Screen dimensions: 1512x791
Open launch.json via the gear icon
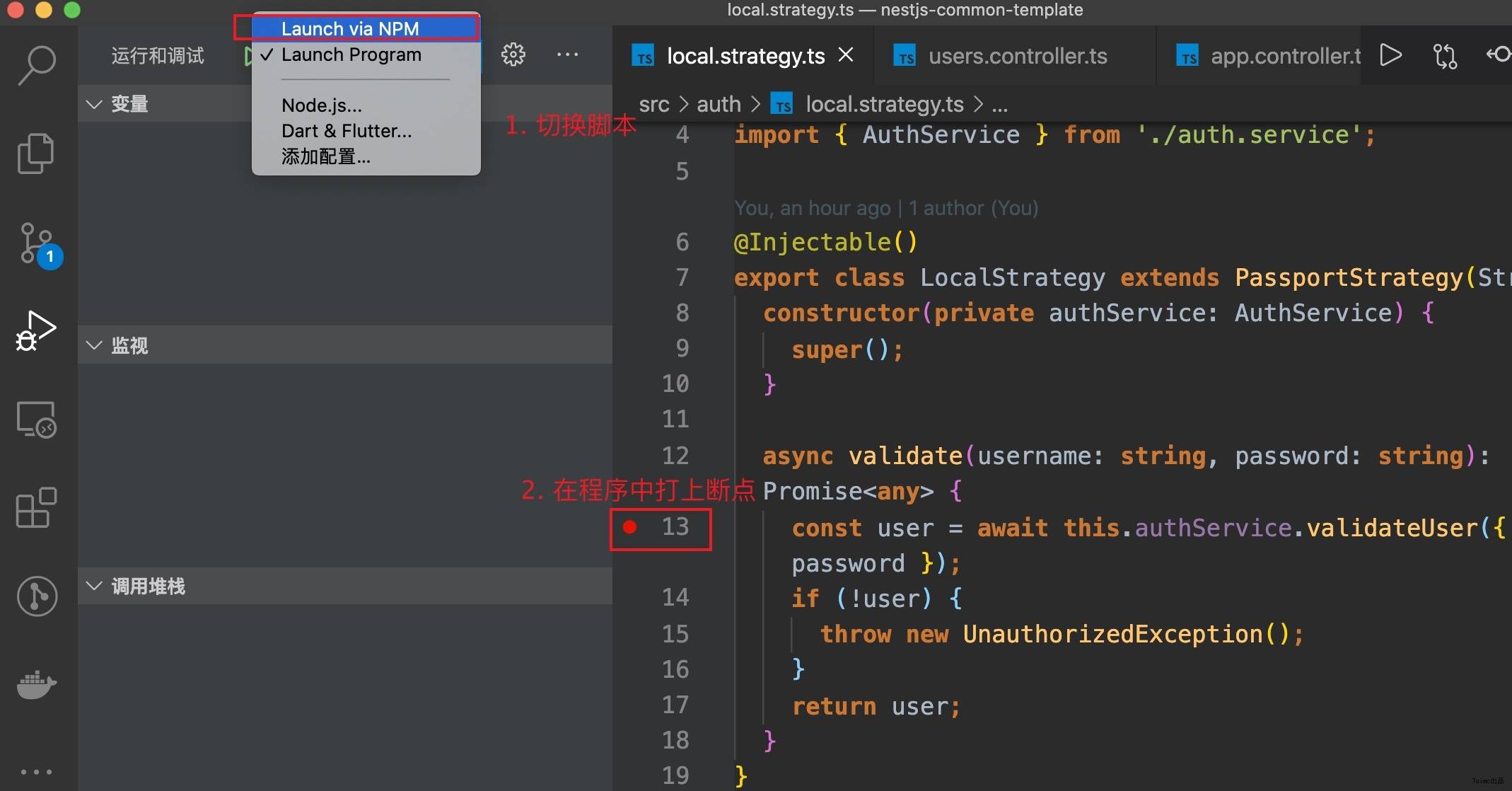point(513,54)
